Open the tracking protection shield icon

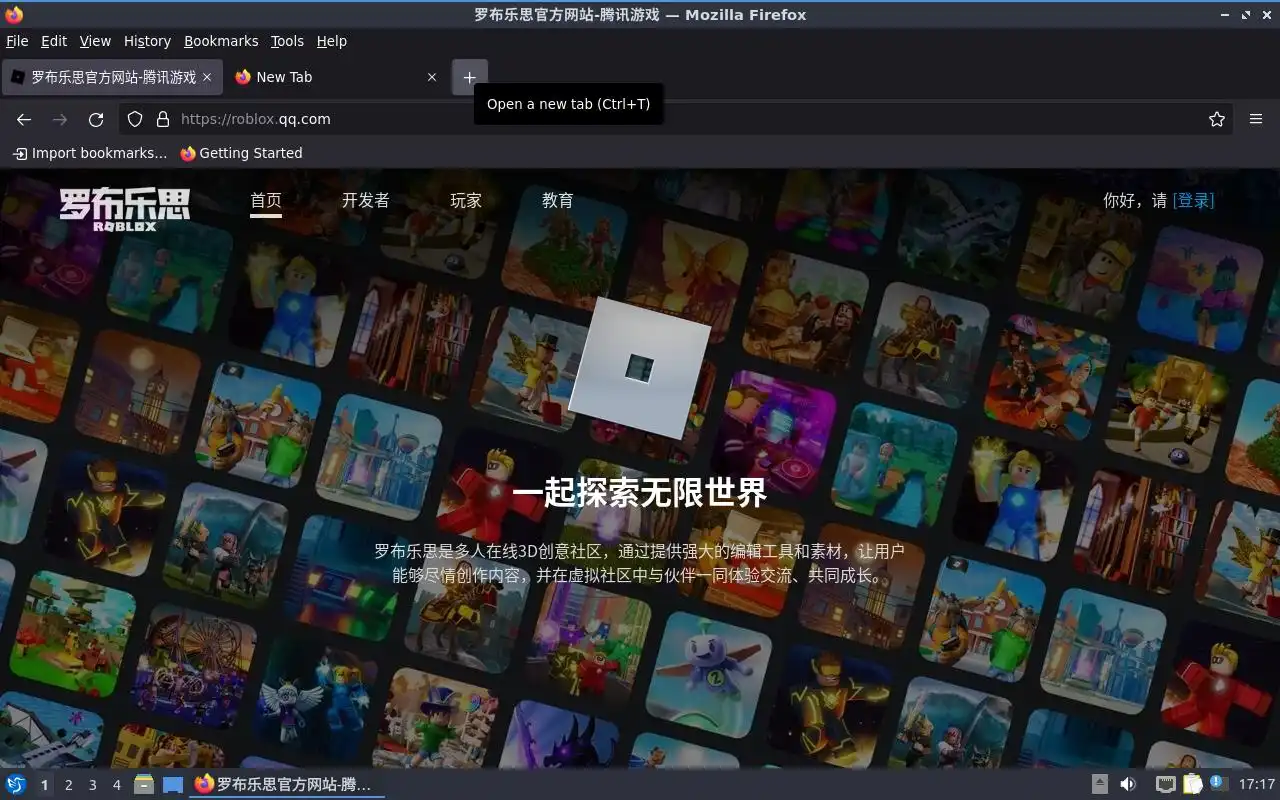click(x=135, y=119)
